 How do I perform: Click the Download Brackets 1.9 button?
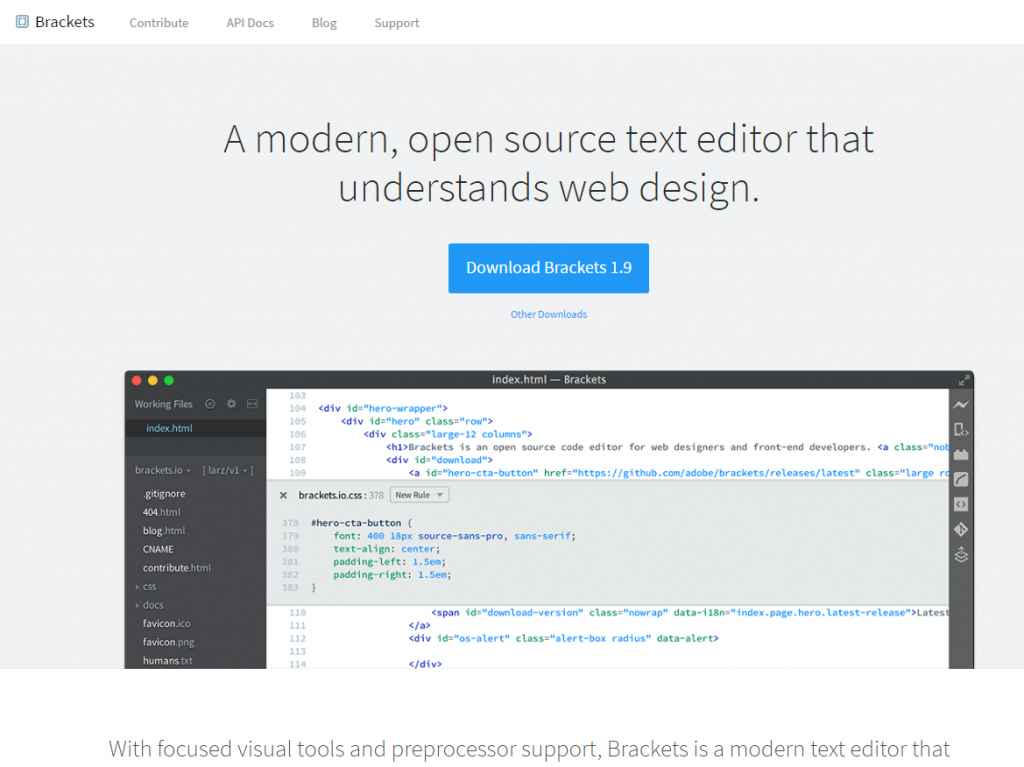coord(548,268)
